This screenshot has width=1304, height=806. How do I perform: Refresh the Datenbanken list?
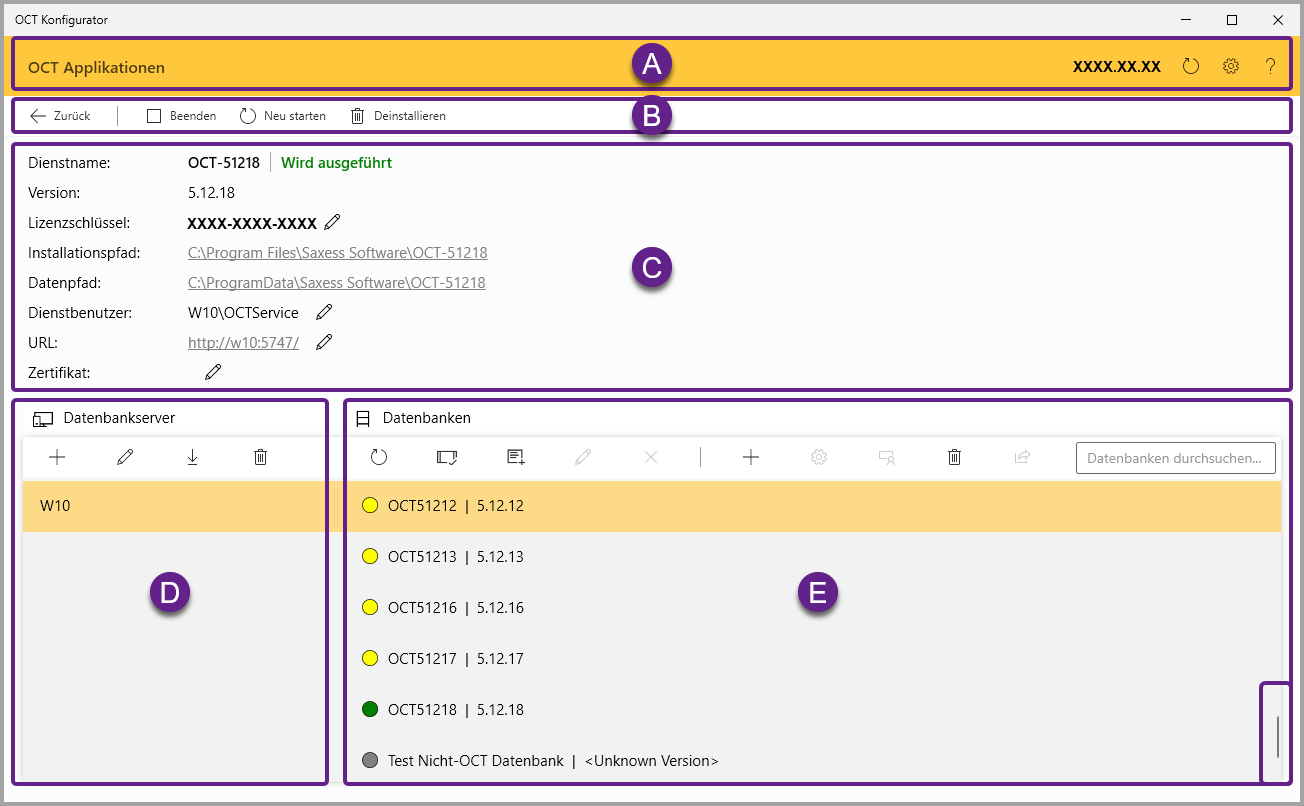tap(379, 457)
